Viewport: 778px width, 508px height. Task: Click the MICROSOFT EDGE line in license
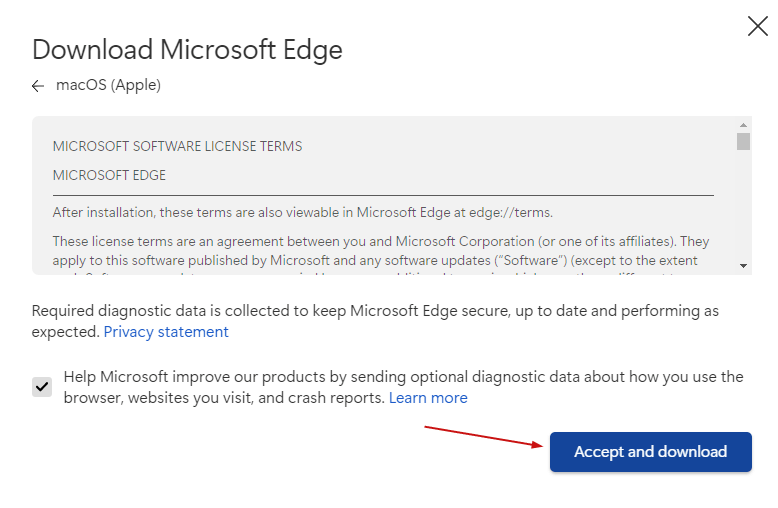tap(109, 175)
